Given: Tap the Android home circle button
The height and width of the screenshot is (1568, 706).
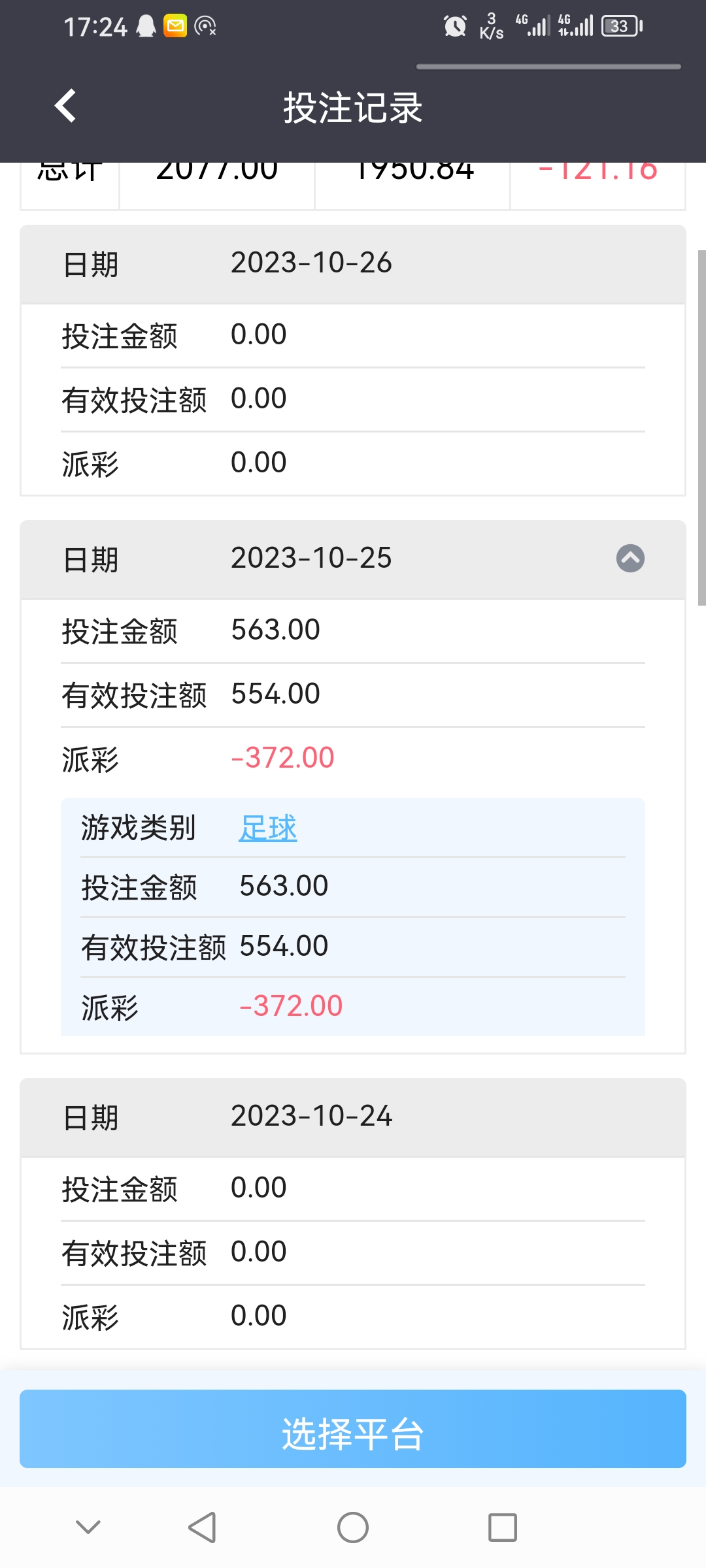Looking at the screenshot, I should point(353,1527).
